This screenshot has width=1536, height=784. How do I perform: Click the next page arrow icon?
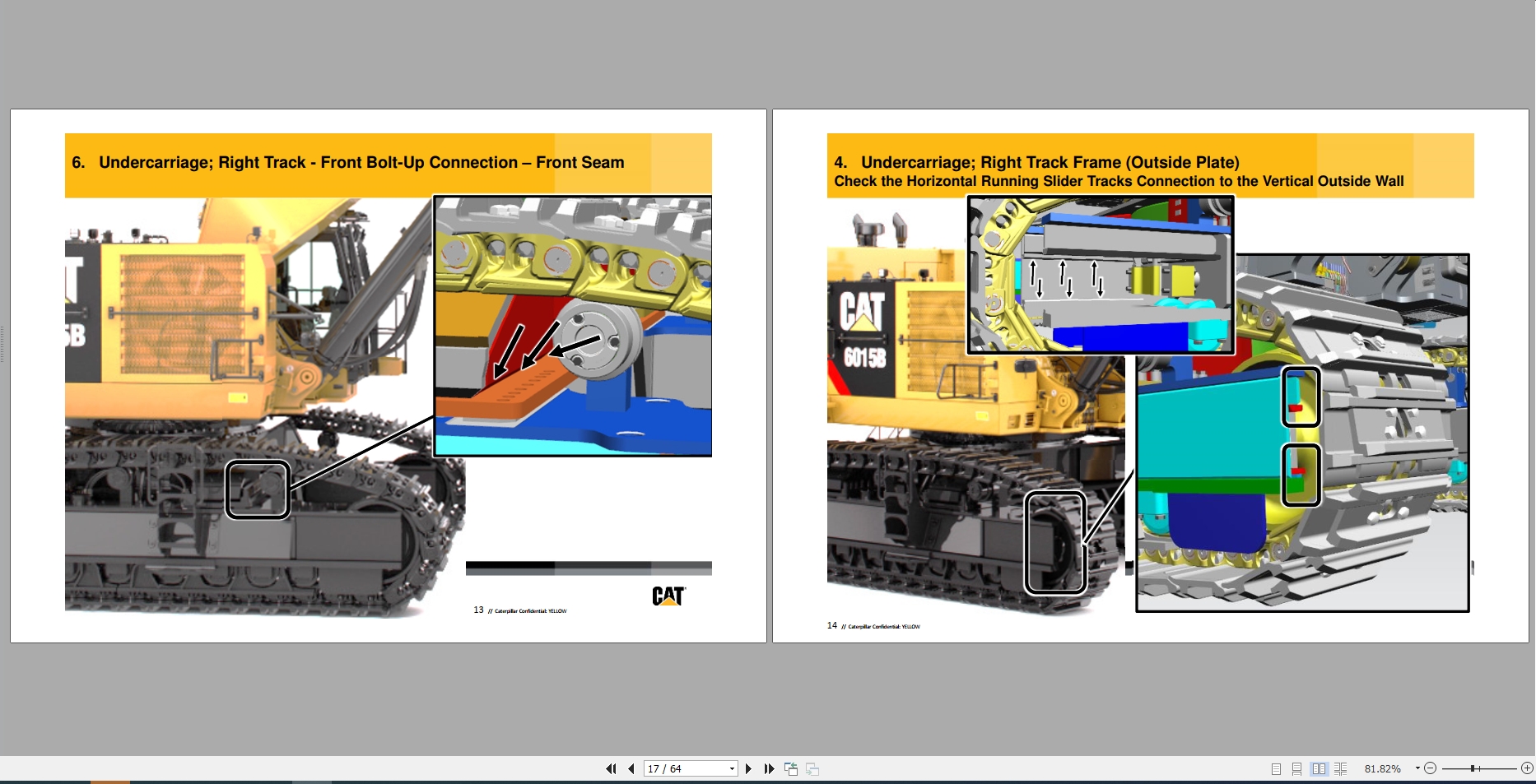point(749,768)
